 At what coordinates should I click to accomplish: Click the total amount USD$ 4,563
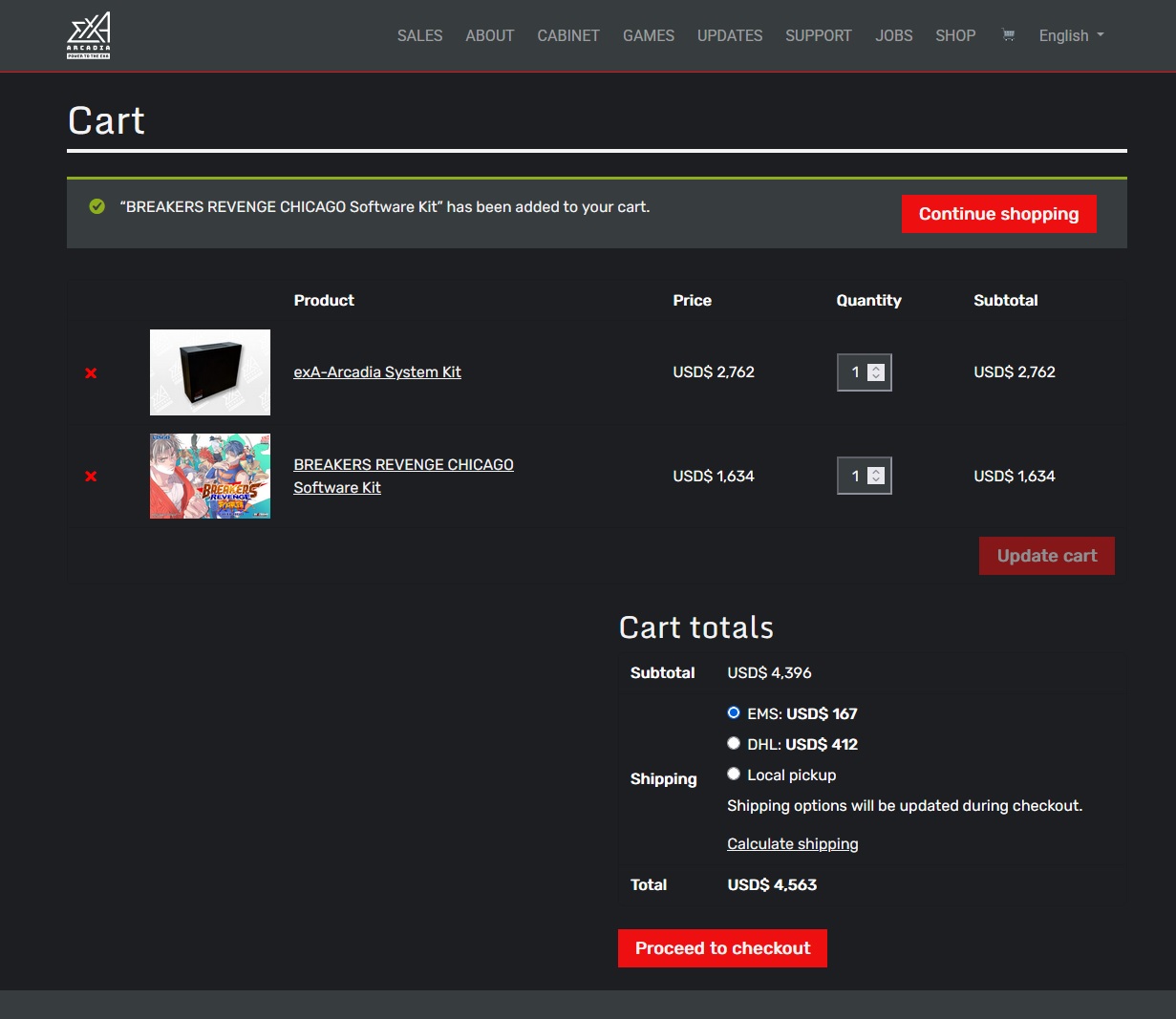(772, 885)
